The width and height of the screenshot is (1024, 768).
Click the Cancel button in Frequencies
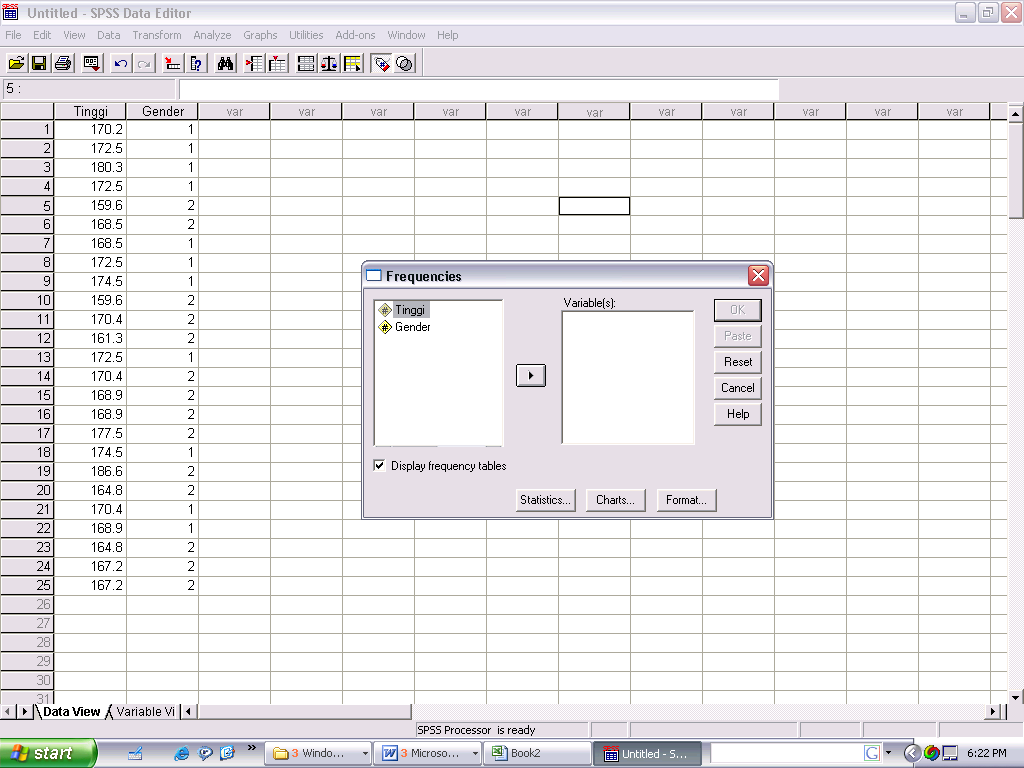click(x=738, y=388)
